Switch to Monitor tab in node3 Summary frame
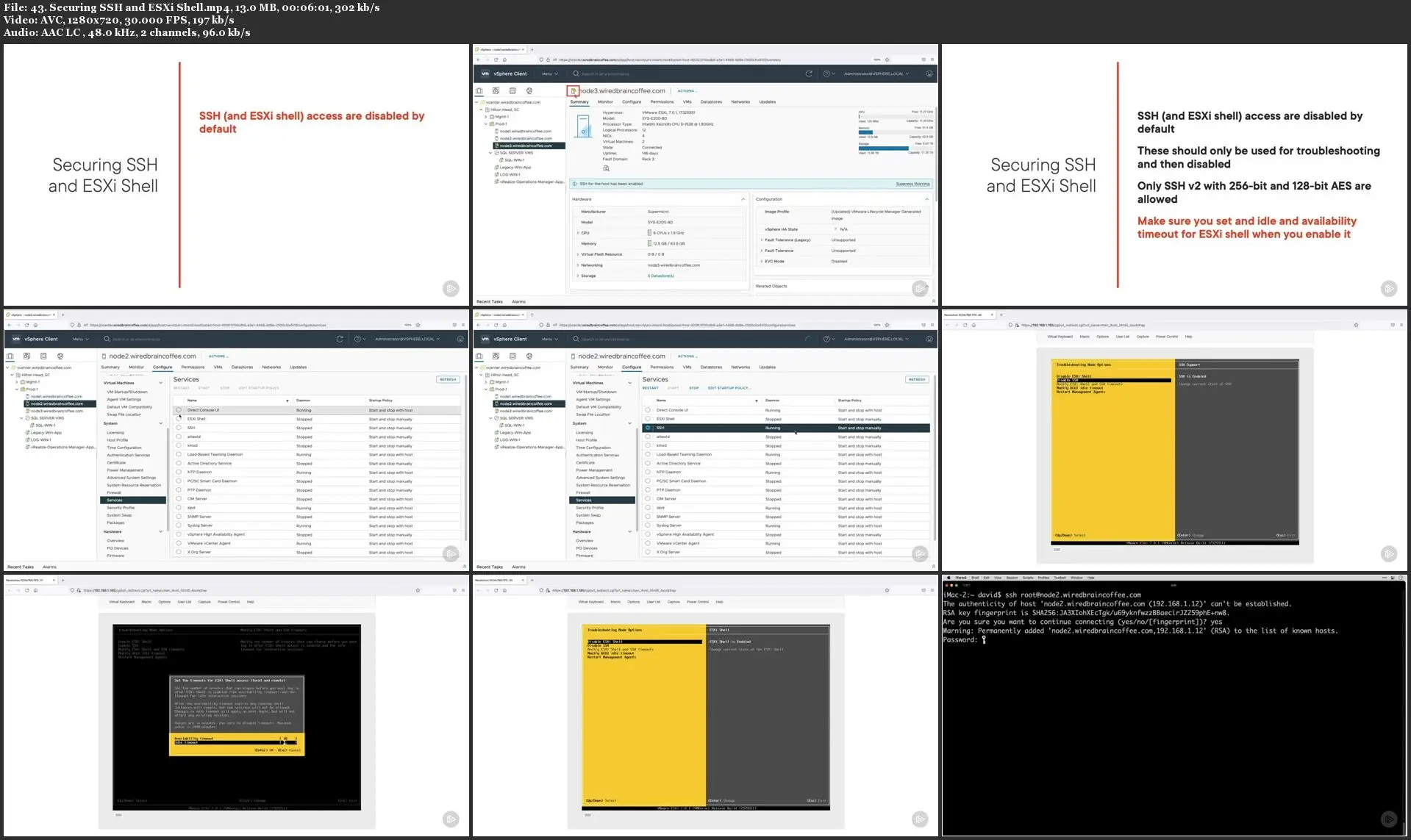 pos(605,102)
